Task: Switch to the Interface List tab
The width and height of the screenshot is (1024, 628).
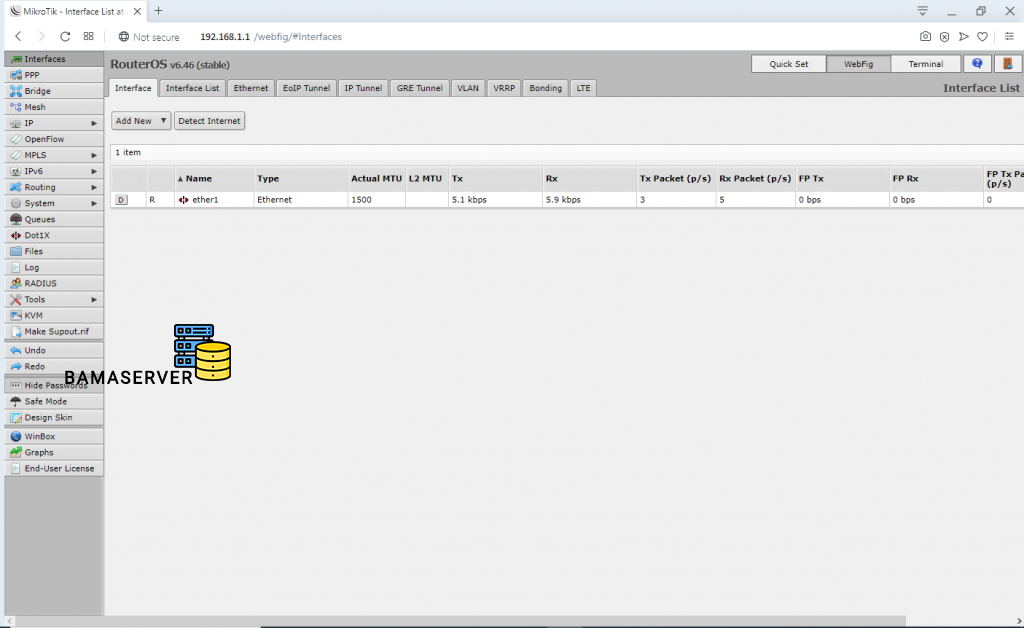Action: click(193, 88)
